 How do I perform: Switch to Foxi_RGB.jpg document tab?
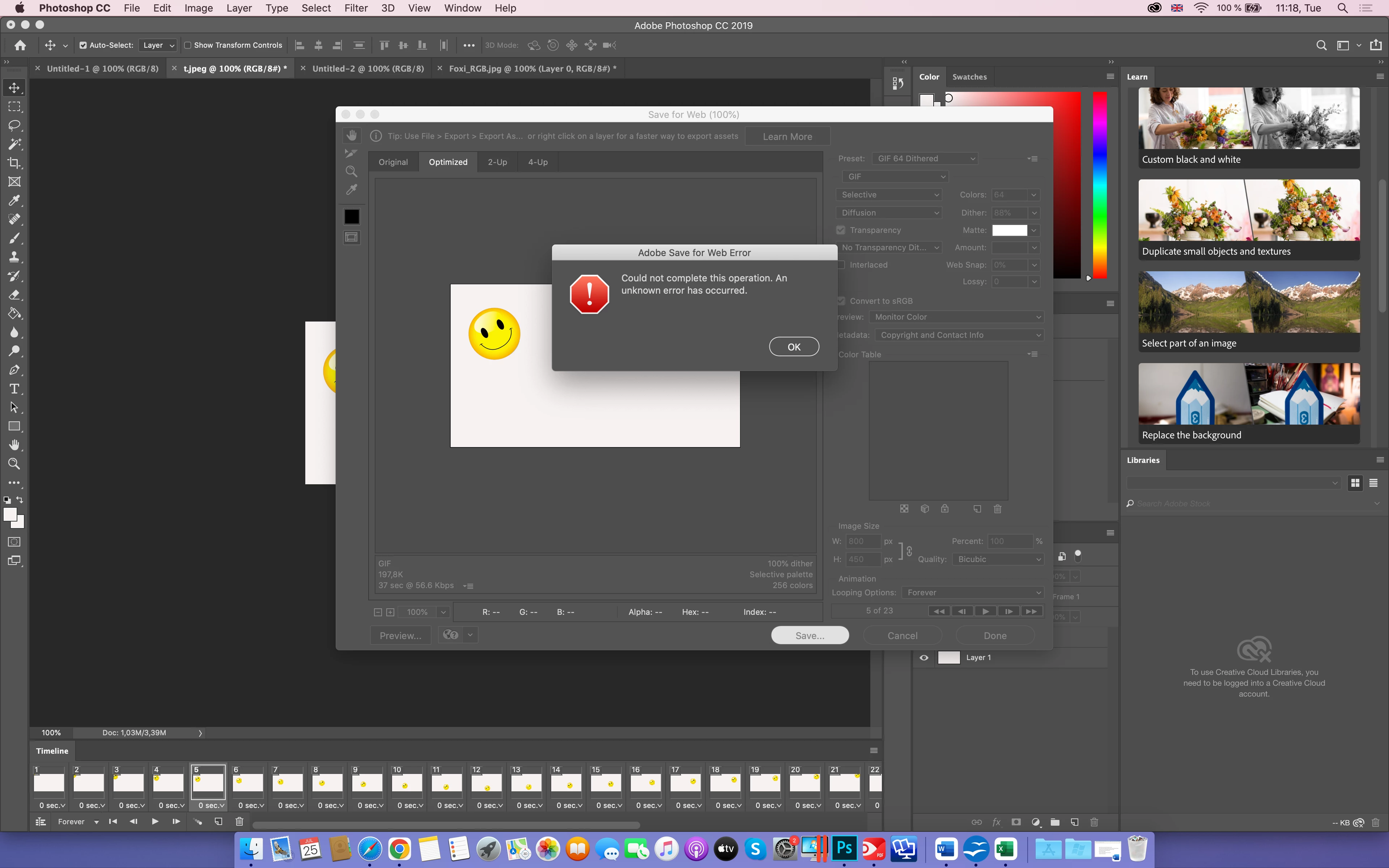(532, 68)
